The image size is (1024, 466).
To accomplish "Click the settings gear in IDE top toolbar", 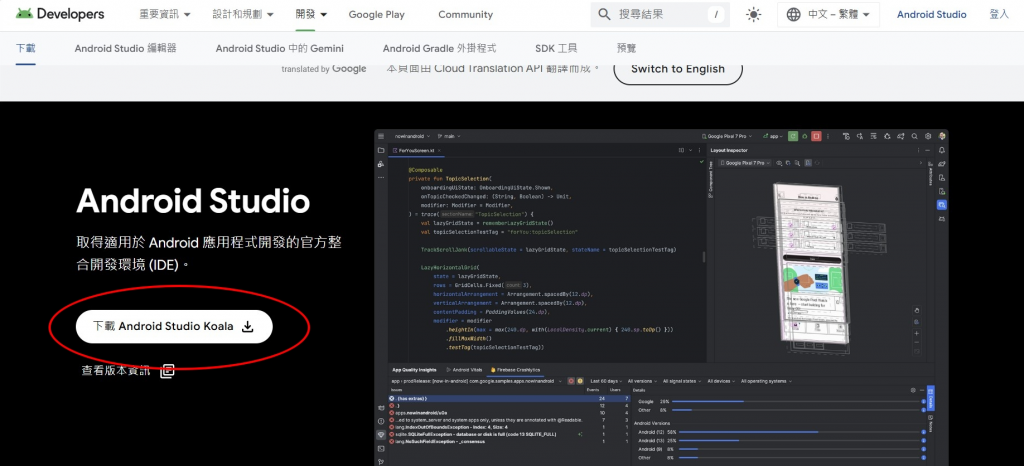I will coord(928,136).
